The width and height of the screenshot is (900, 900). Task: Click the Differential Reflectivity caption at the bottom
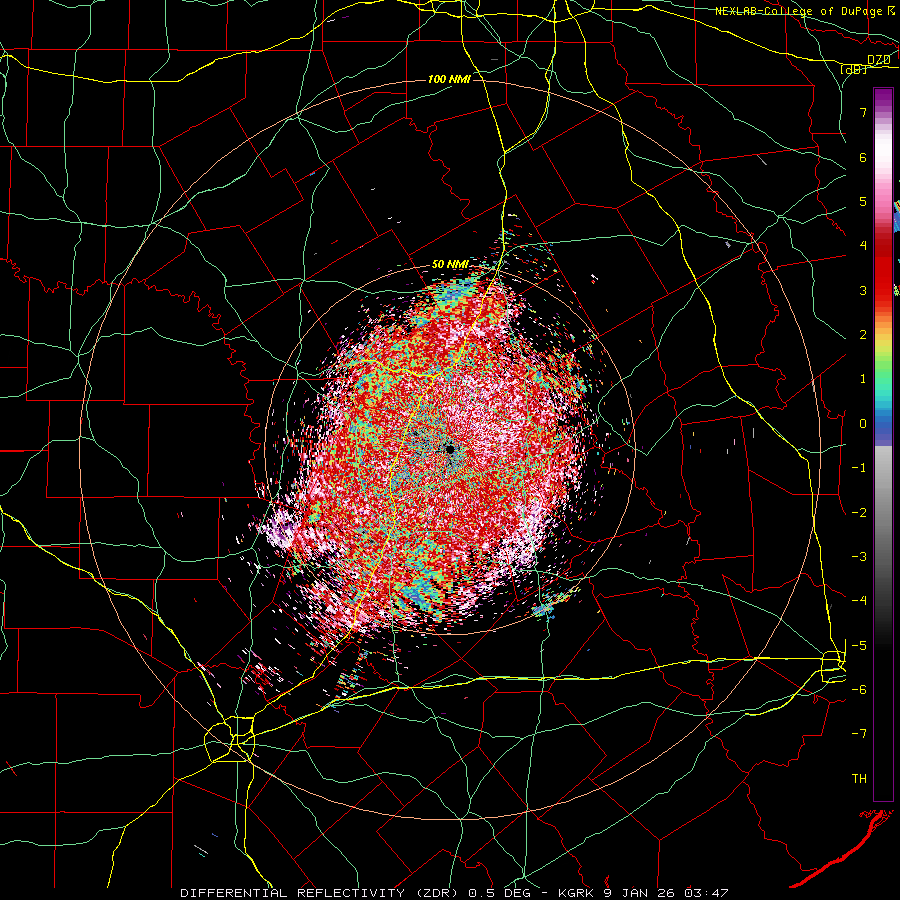click(x=454, y=893)
